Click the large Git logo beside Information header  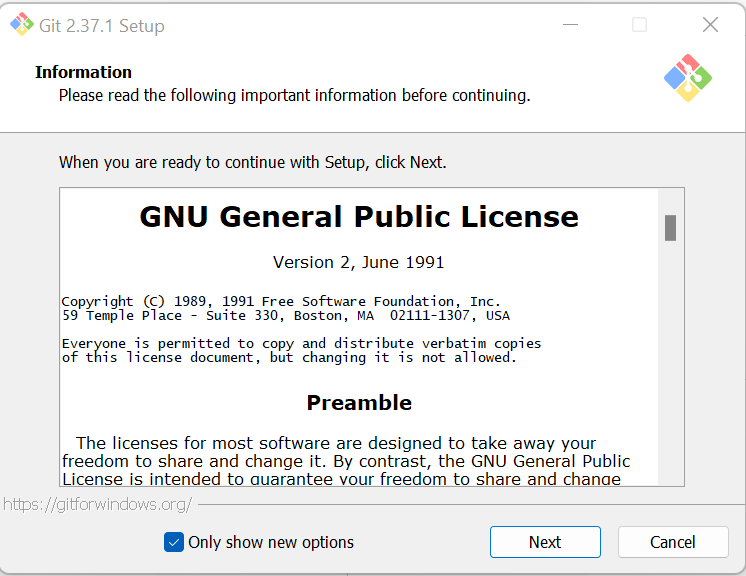tap(687, 78)
